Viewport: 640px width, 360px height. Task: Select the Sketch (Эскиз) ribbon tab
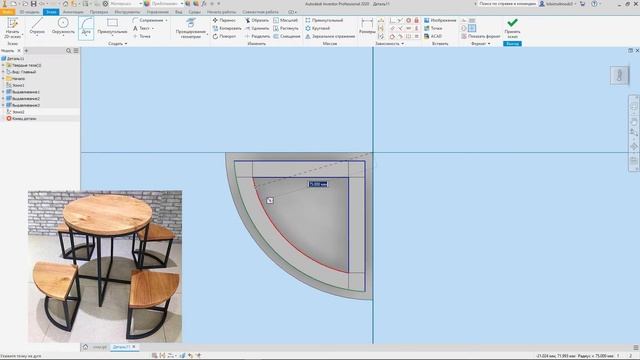coord(51,12)
